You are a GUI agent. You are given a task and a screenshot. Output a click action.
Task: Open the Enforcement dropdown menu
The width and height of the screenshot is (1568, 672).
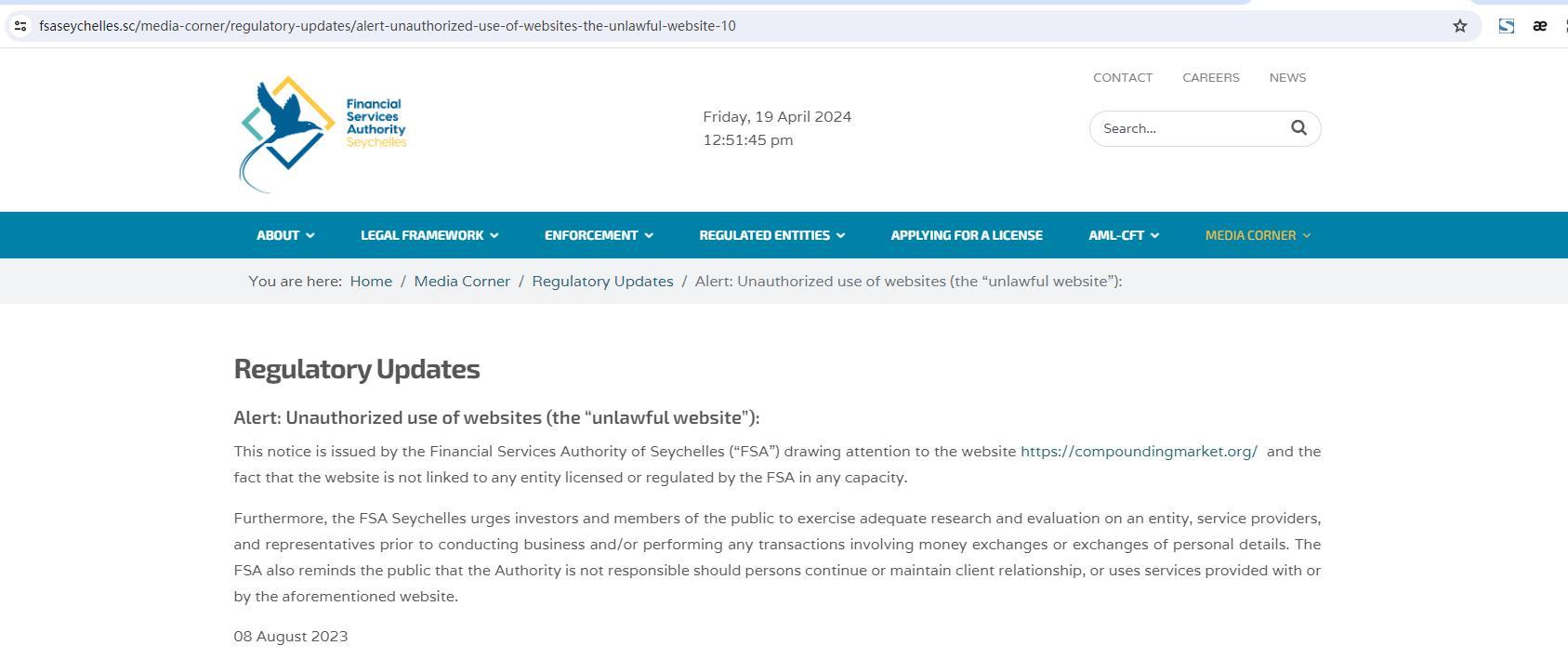[x=599, y=235]
